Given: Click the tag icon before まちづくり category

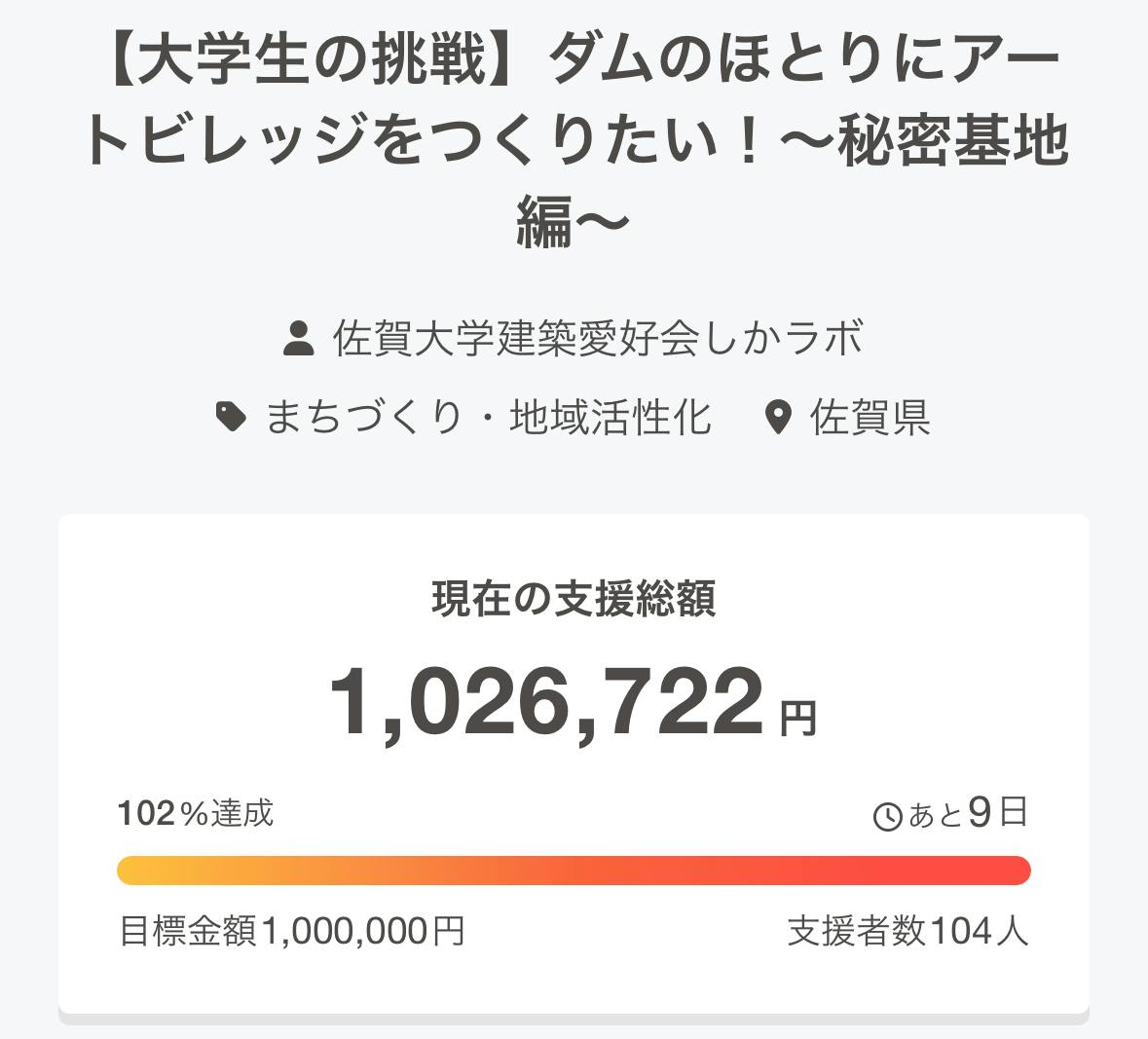Looking at the screenshot, I should [231, 418].
